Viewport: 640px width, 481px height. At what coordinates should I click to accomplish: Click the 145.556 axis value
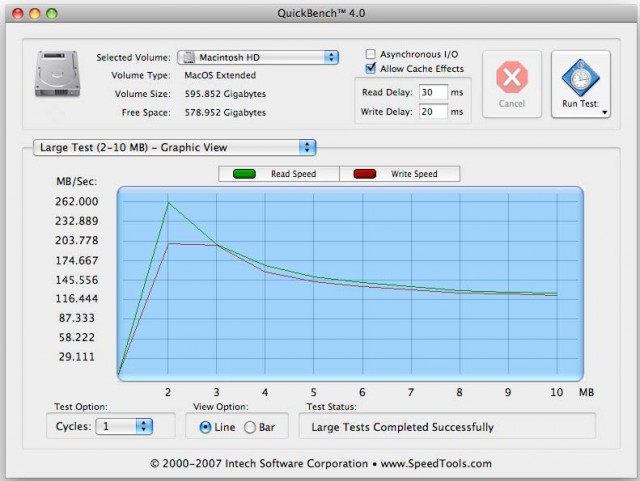coord(77,280)
